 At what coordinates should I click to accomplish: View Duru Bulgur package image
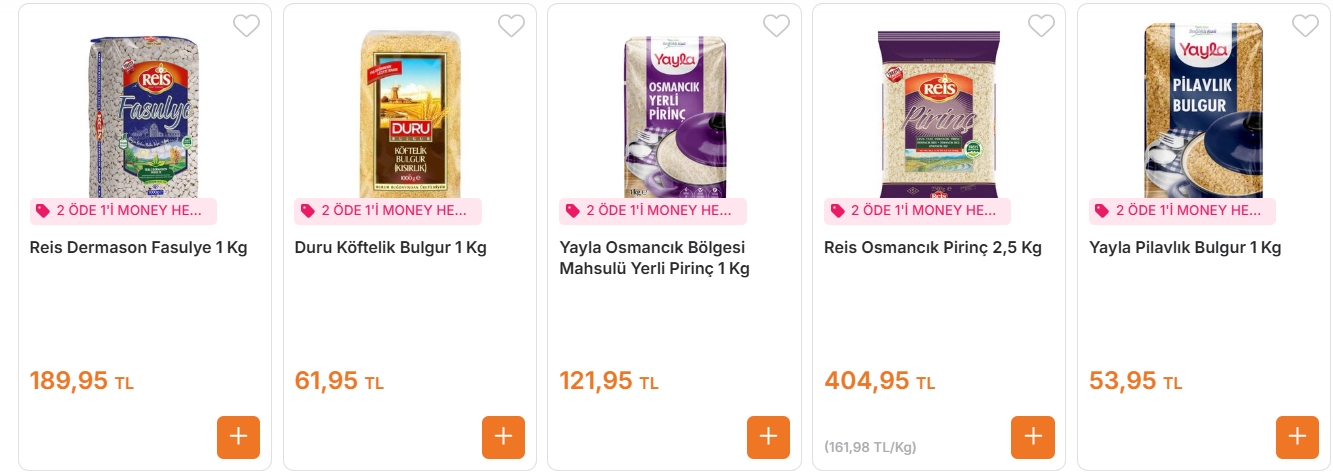click(409, 113)
